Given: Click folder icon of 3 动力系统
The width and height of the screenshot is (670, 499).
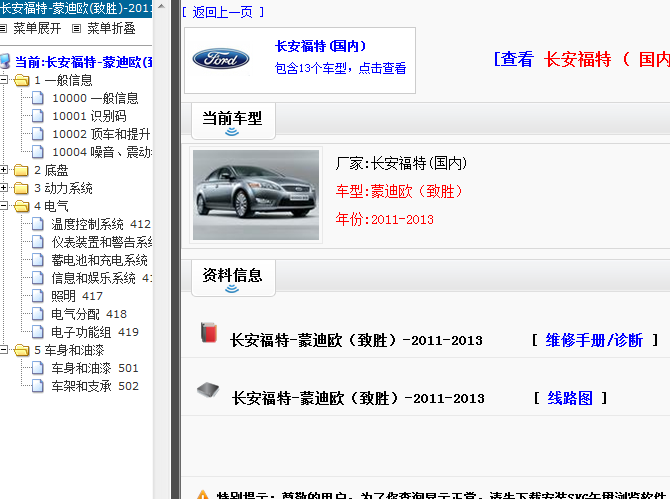Looking at the screenshot, I should coord(21,188).
